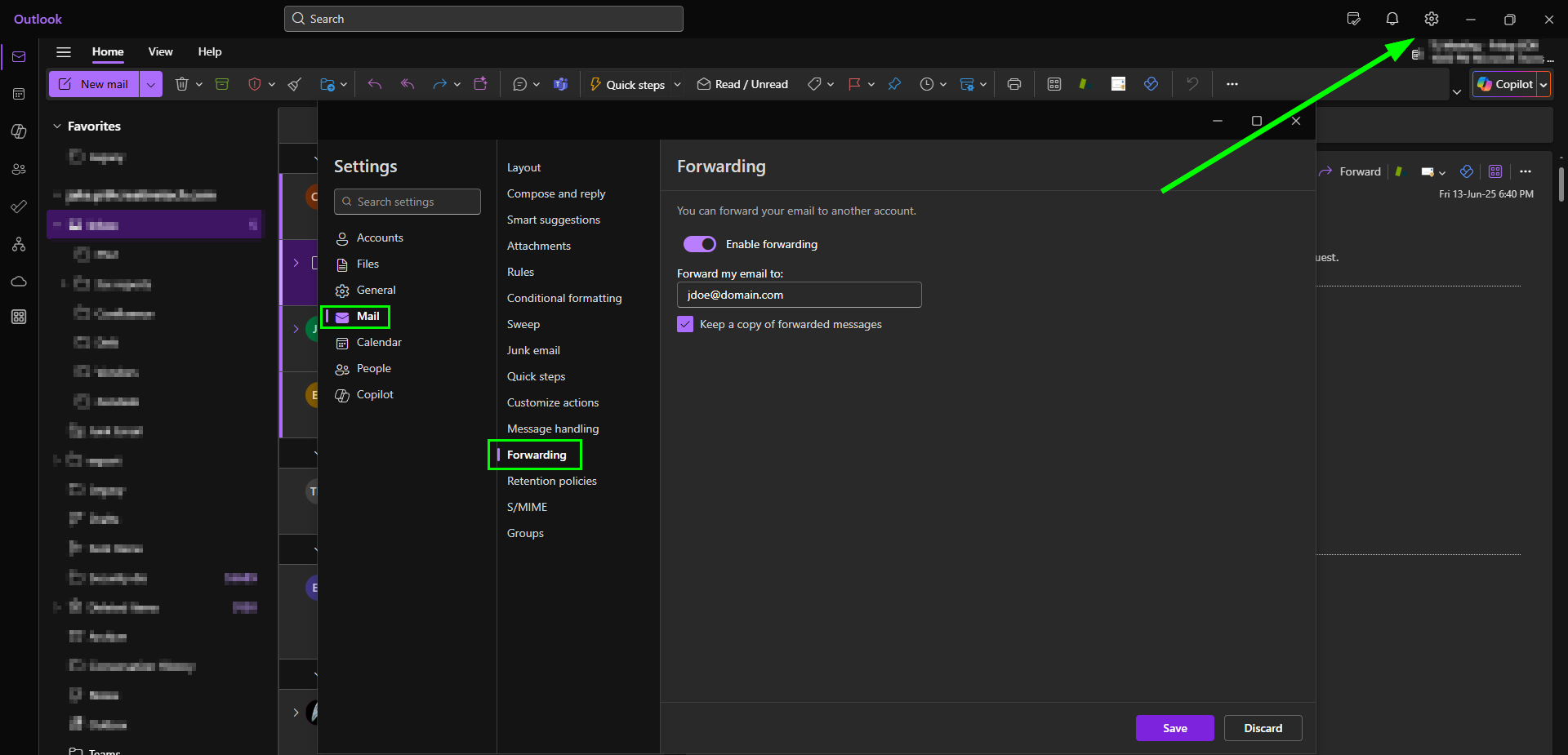Viewport: 1568px width, 755px height.
Task: Open the Calendar icon in the left rail
Action: 19,94
